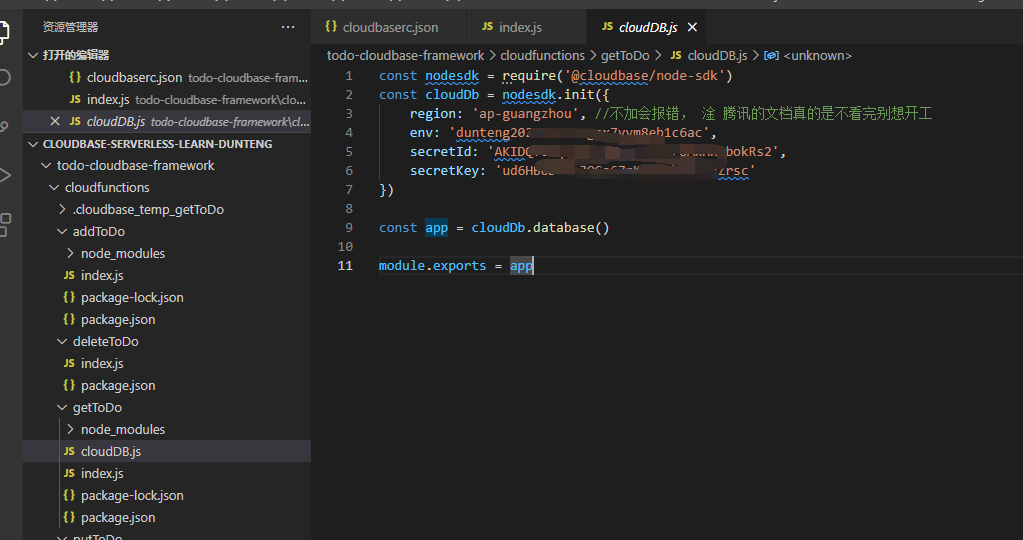Click todo-cloudbase-framework in the breadcrumb
1023x540 pixels.
coord(405,55)
